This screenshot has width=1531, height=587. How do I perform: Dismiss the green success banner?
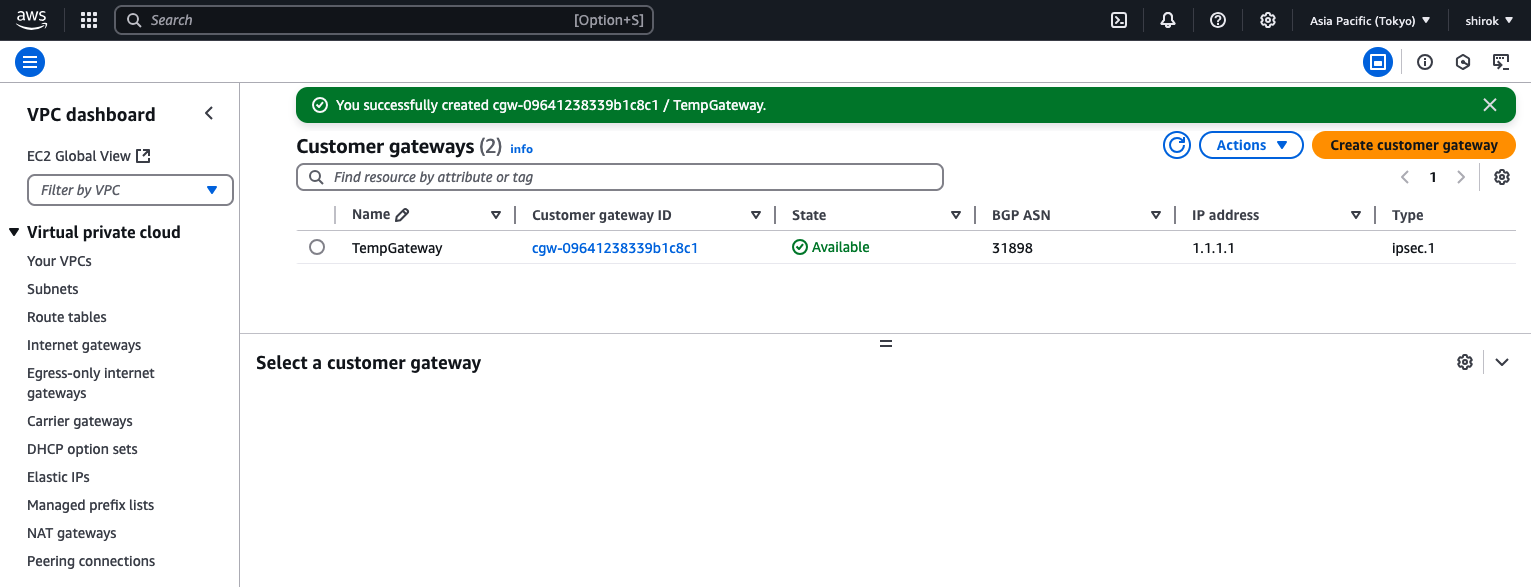(1490, 105)
